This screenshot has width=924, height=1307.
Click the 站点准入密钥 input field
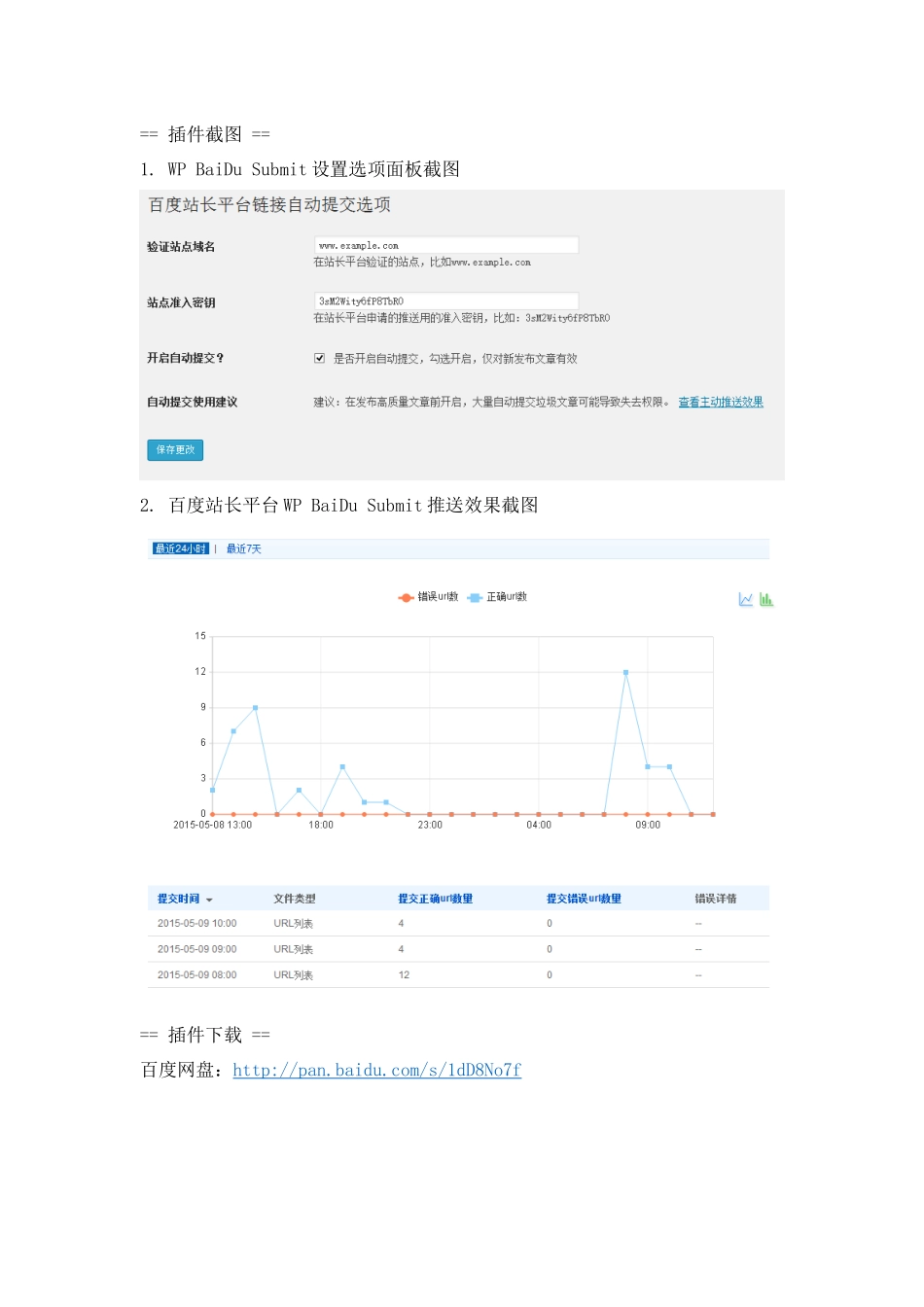click(x=446, y=300)
